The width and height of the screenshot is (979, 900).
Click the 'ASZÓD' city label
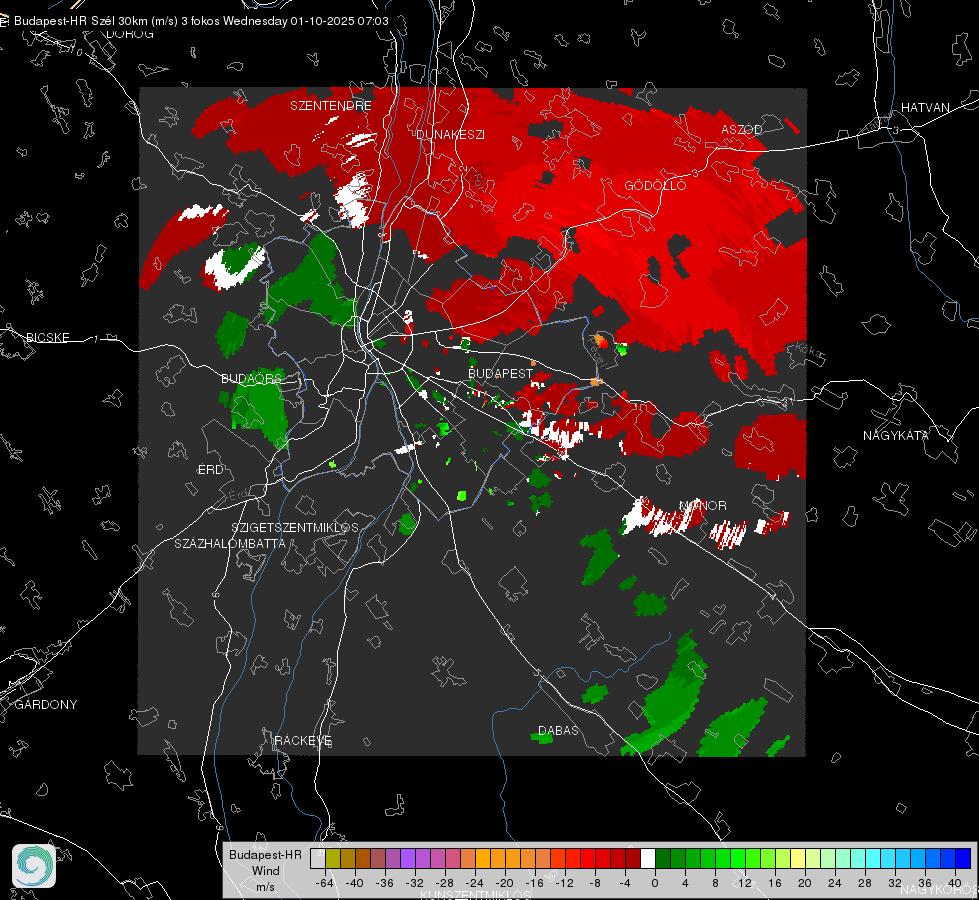(742, 129)
